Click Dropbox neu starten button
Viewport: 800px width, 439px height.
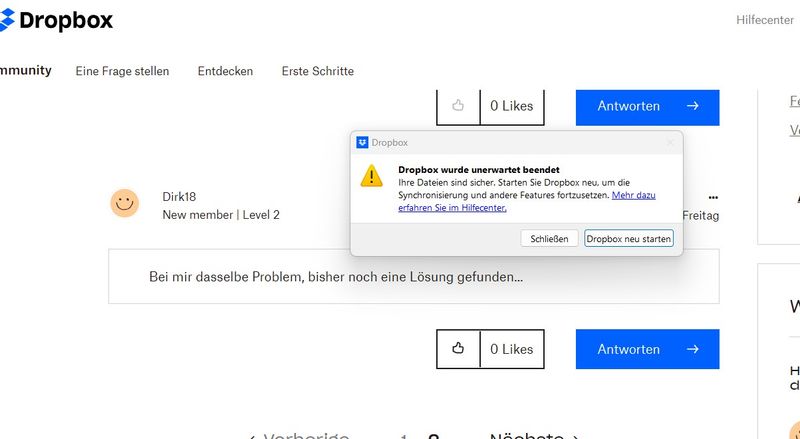coord(629,238)
